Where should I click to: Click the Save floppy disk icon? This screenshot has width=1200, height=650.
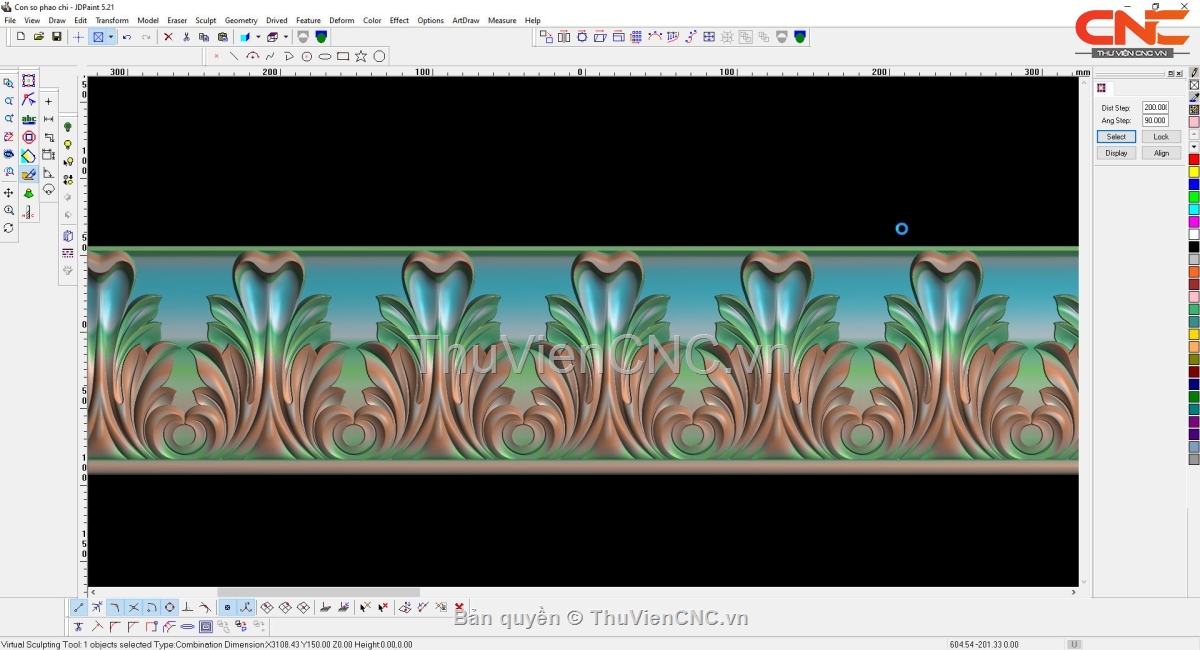(57, 37)
